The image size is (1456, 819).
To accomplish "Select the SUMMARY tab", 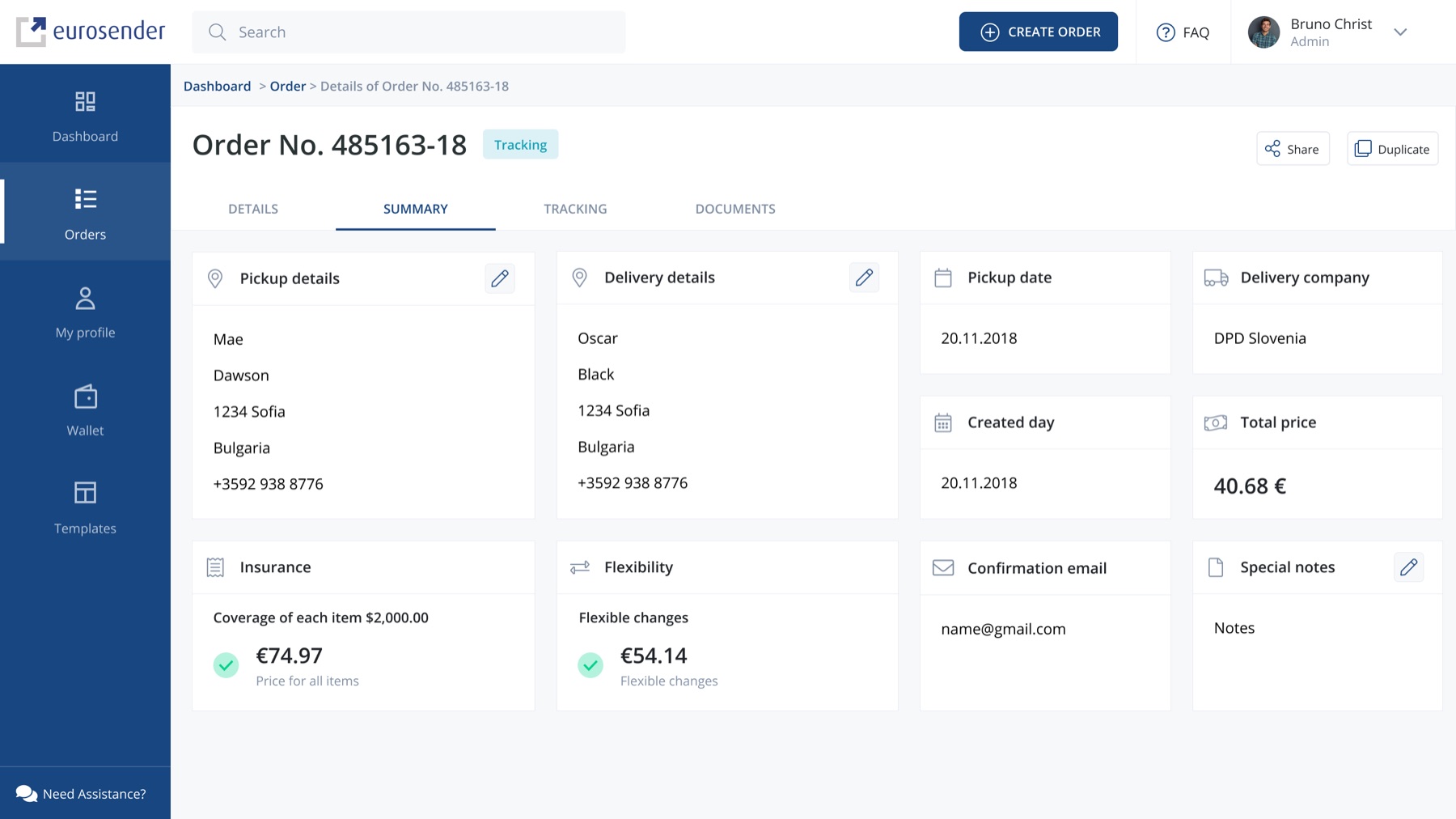I will [x=416, y=209].
